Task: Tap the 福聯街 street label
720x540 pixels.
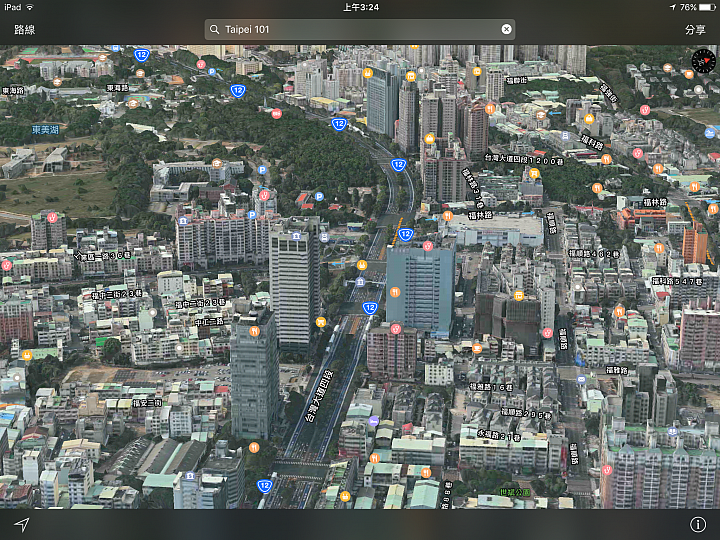Action: click(x=517, y=81)
